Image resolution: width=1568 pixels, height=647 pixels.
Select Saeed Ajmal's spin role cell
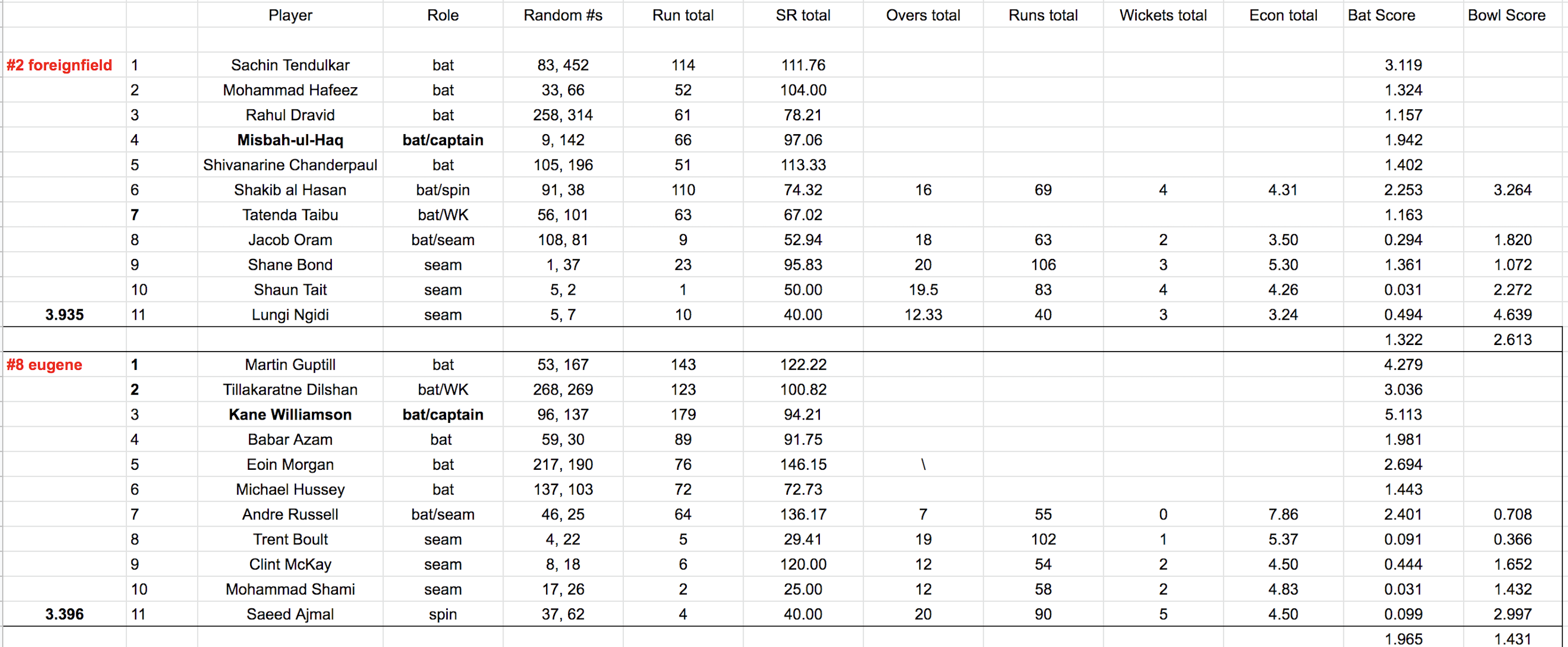[443, 614]
